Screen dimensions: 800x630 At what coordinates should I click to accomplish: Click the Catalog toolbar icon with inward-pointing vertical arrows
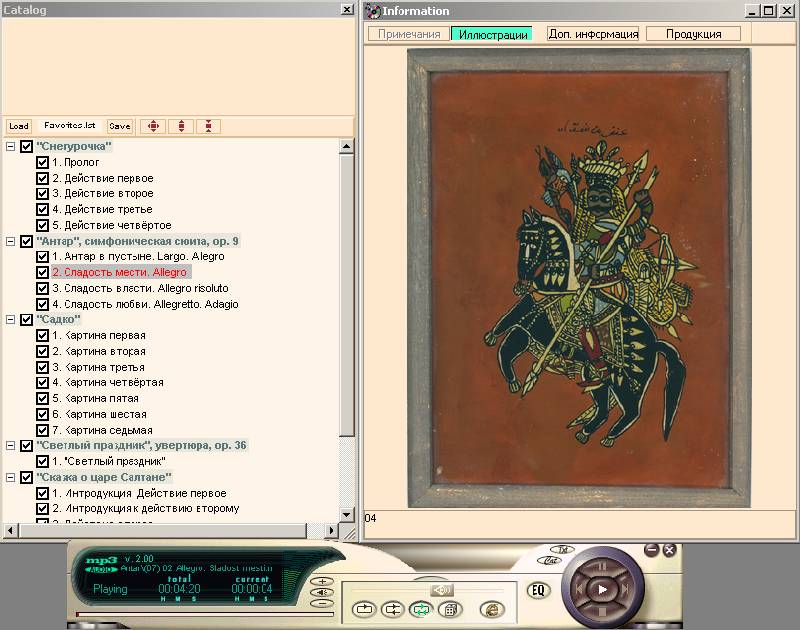208,126
